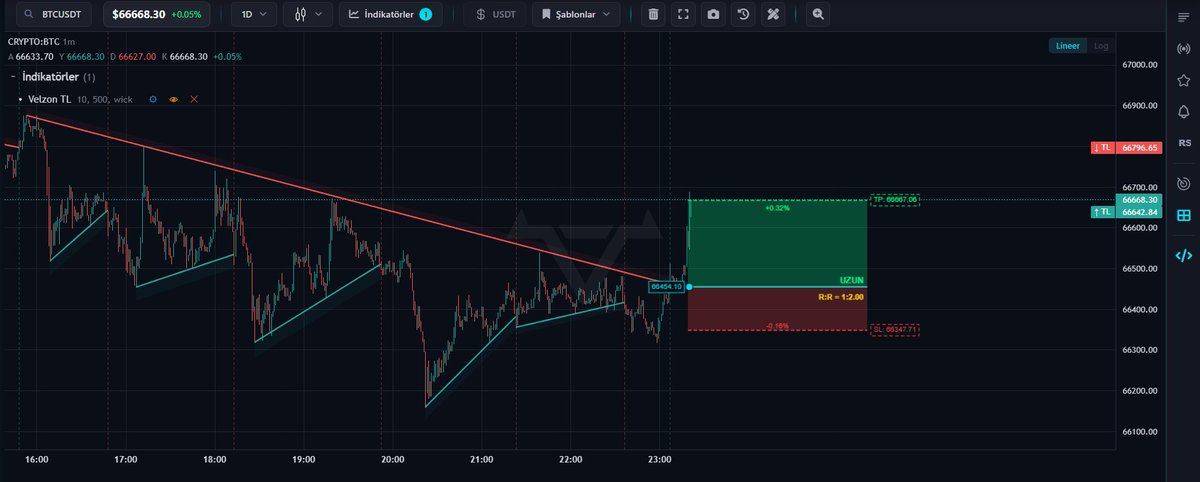
Task: Click the trash delete drawings icon
Action: [x=653, y=15]
